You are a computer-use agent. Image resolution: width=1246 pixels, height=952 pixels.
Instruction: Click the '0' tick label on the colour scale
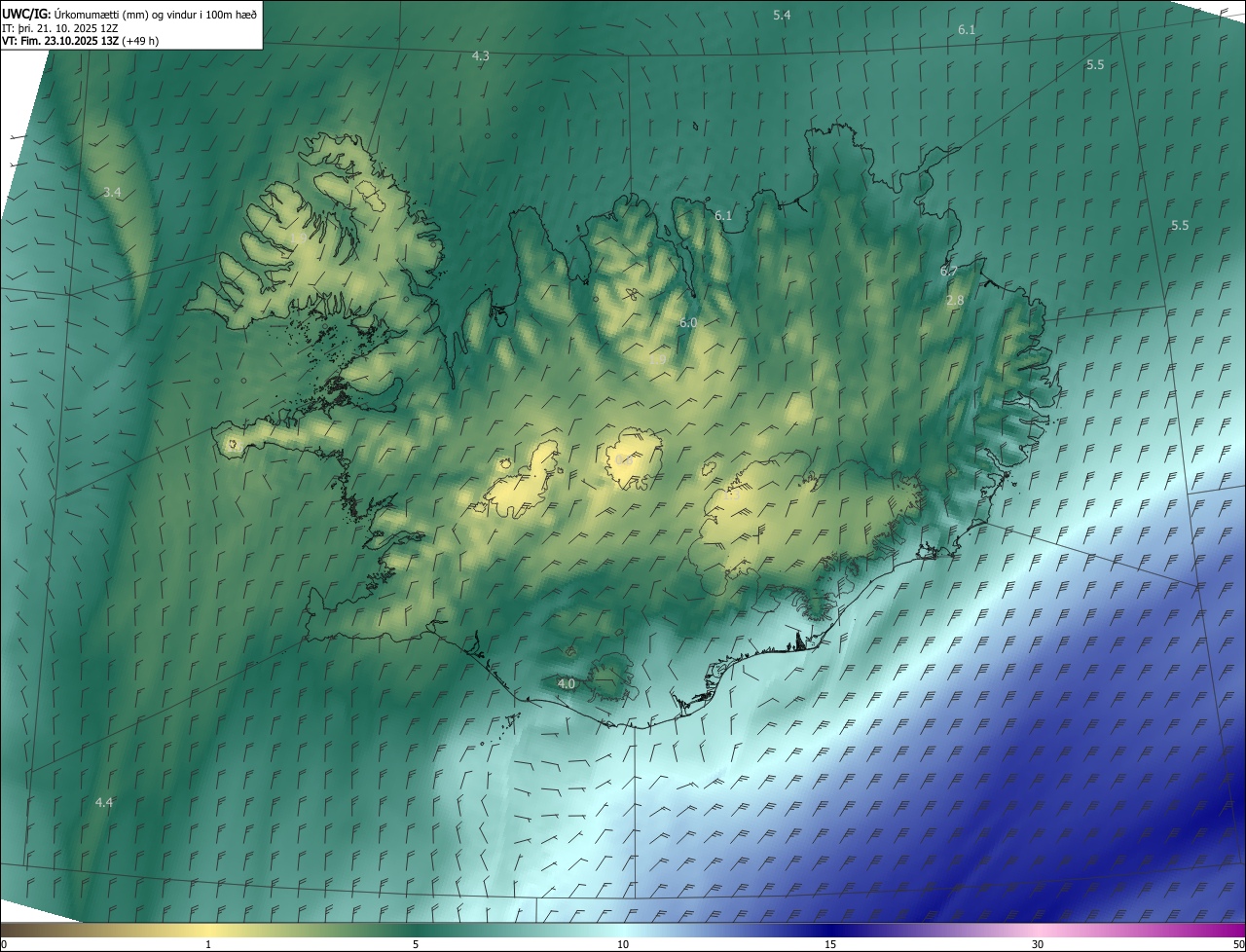(4, 945)
